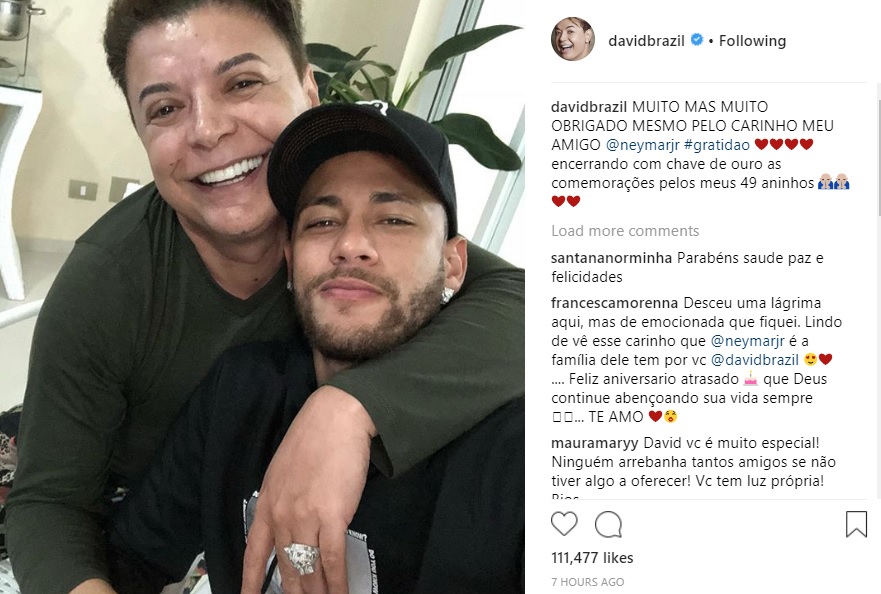Open @neymarjr mention in francescamorenna comment
This screenshot has width=881, height=594.
click(x=747, y=341)
